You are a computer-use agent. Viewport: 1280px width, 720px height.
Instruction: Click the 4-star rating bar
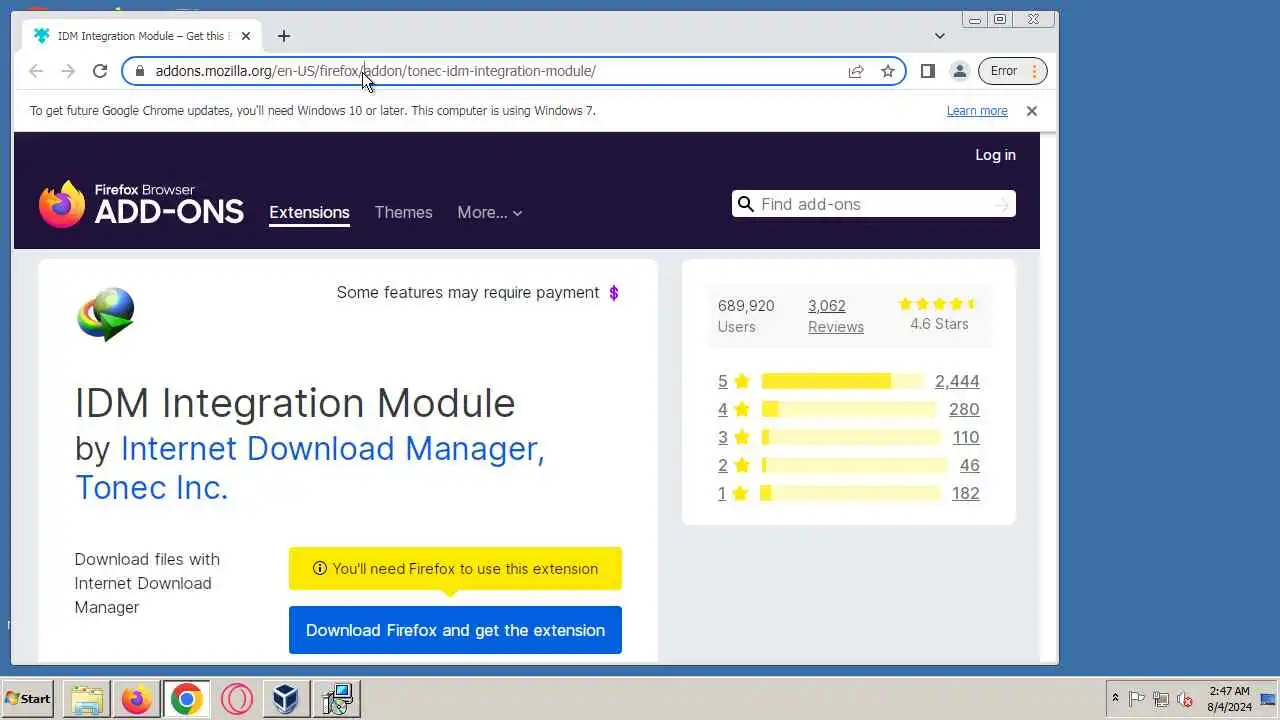tap(849, 409)
